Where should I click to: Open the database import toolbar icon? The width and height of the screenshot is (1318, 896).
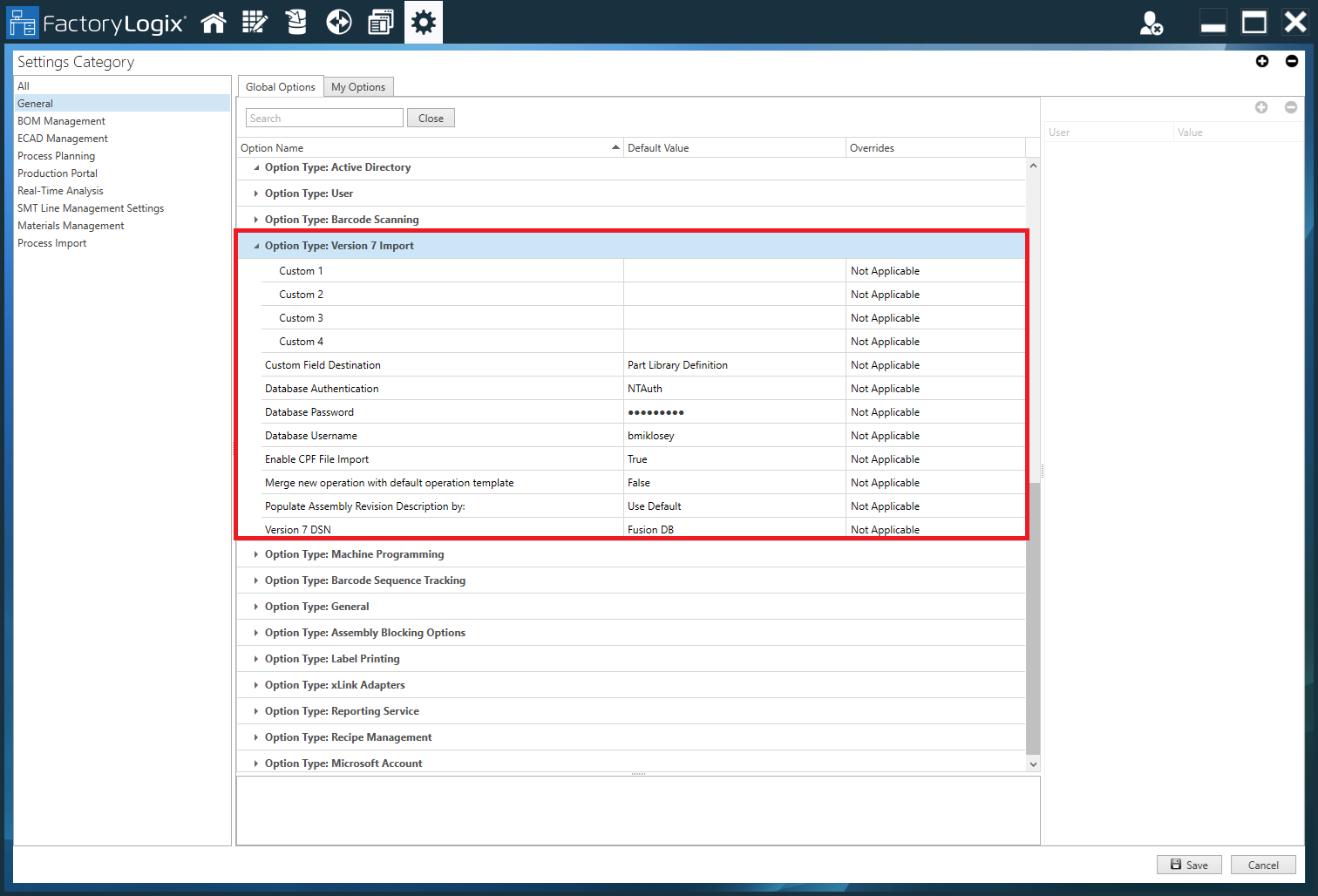point(296,22)
